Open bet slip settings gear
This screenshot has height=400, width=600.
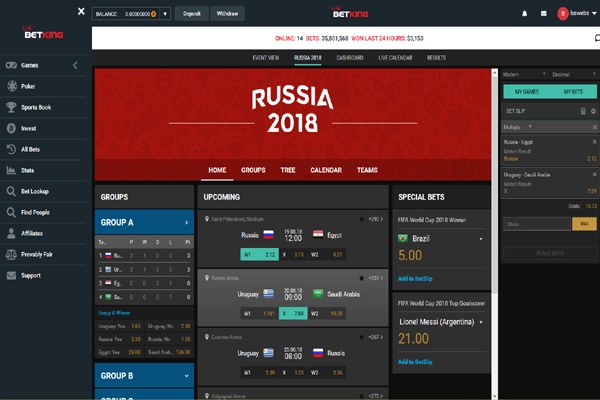(x=593, y=111)
